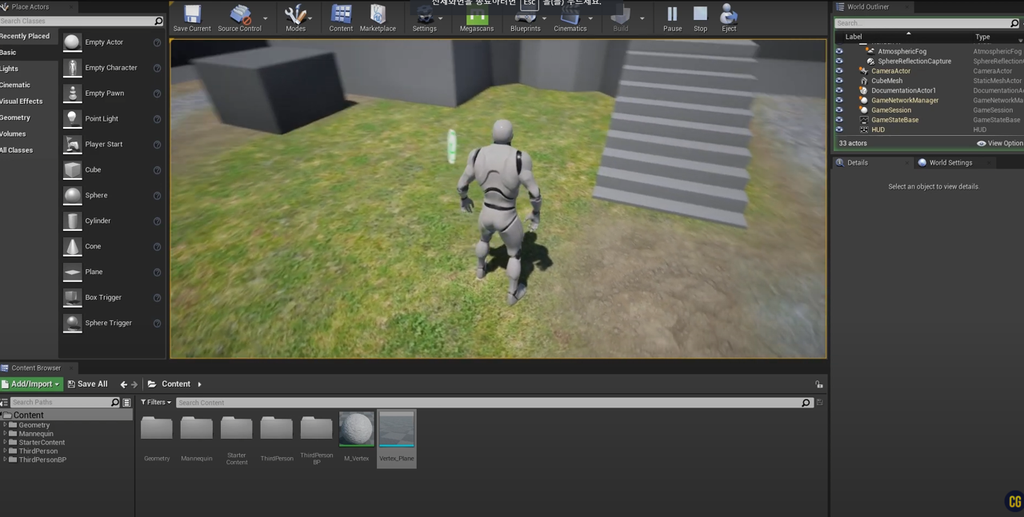The width and height of the screenshot is (1024, 517).
Task: Toggle visibility of GameNetworkManager
Action: pyautogui.click(x=839, y=100)
